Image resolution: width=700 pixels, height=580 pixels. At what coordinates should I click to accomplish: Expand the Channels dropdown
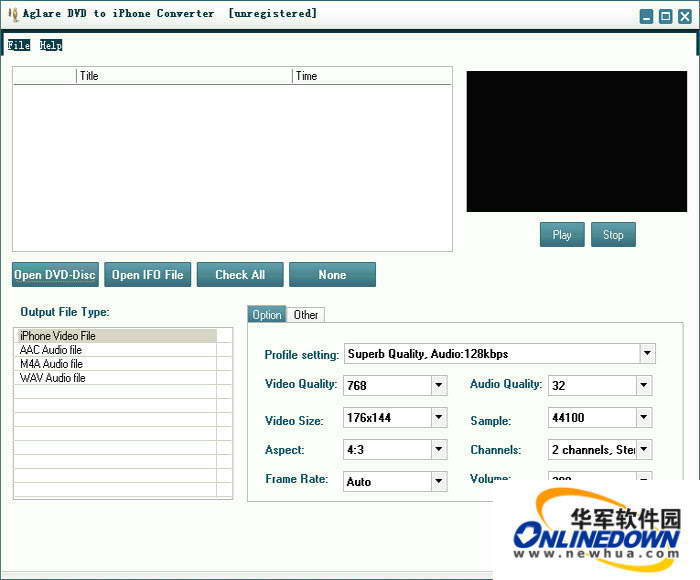tap(644, 450)
